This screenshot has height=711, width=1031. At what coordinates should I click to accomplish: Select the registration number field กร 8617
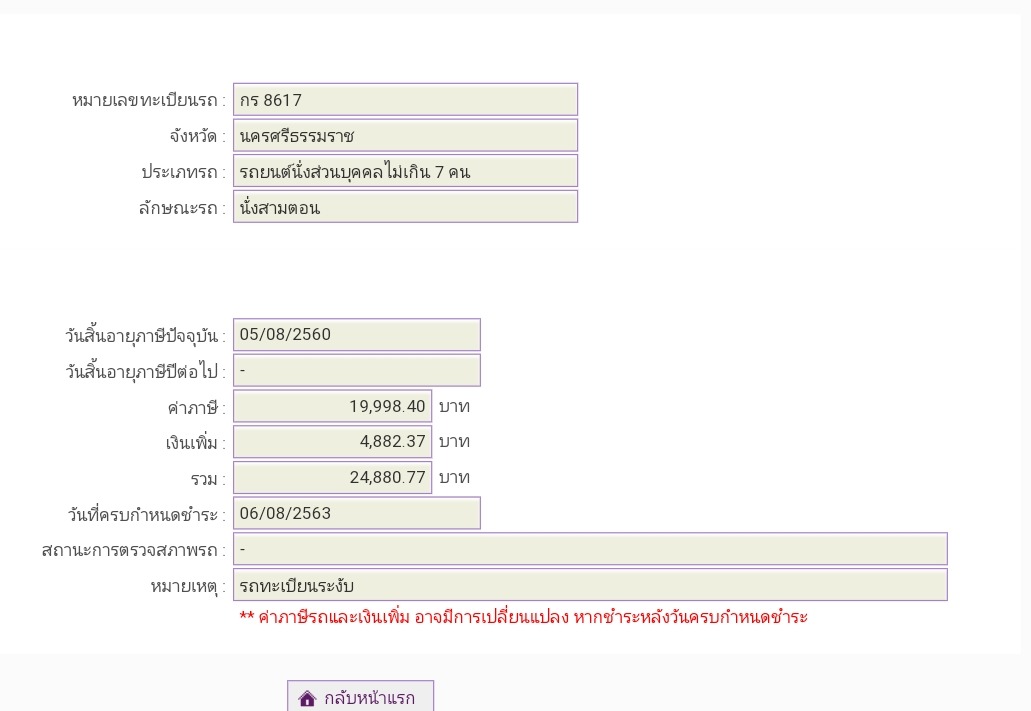point(405,99)
